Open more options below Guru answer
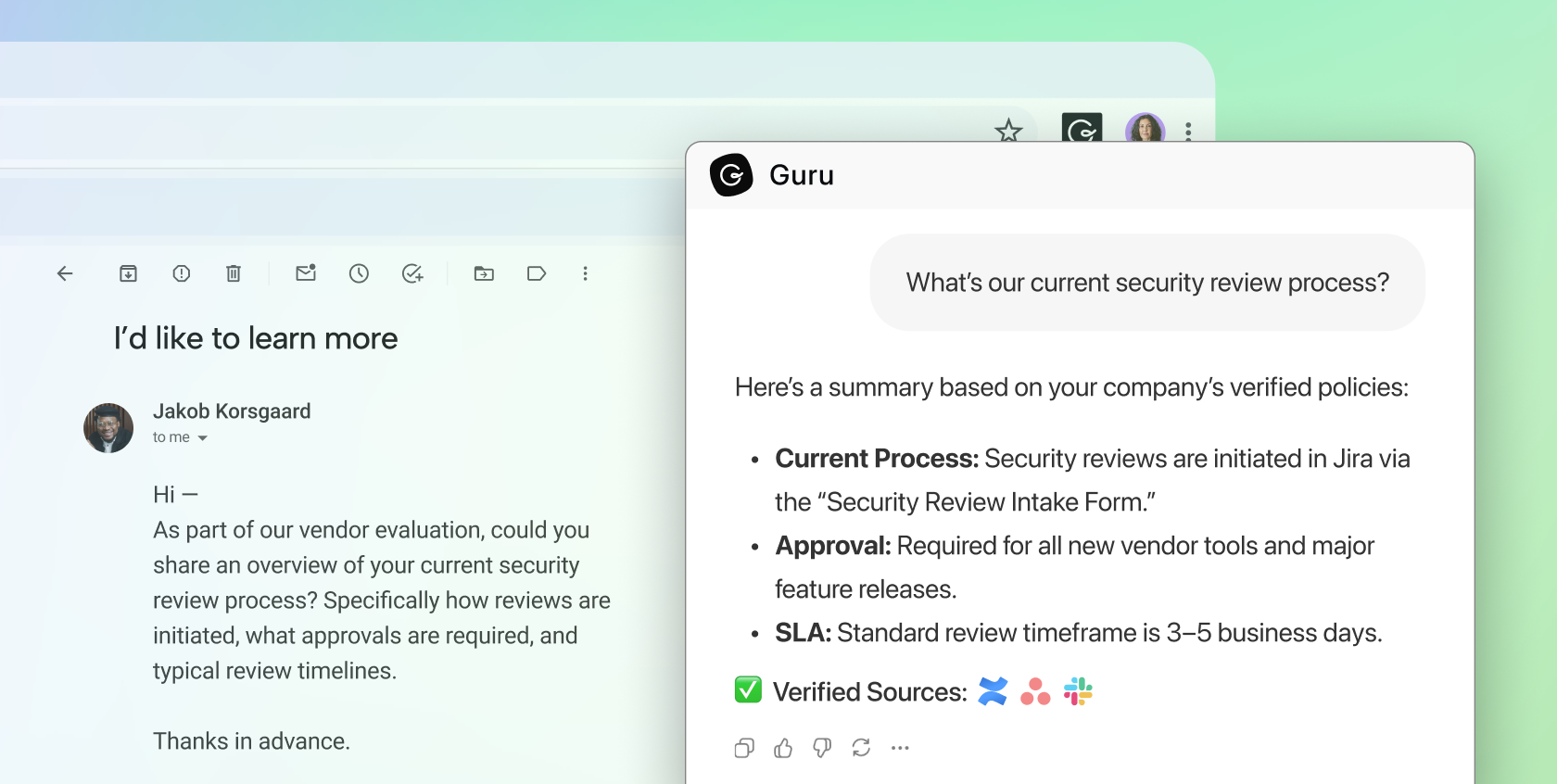 [900, 748]
